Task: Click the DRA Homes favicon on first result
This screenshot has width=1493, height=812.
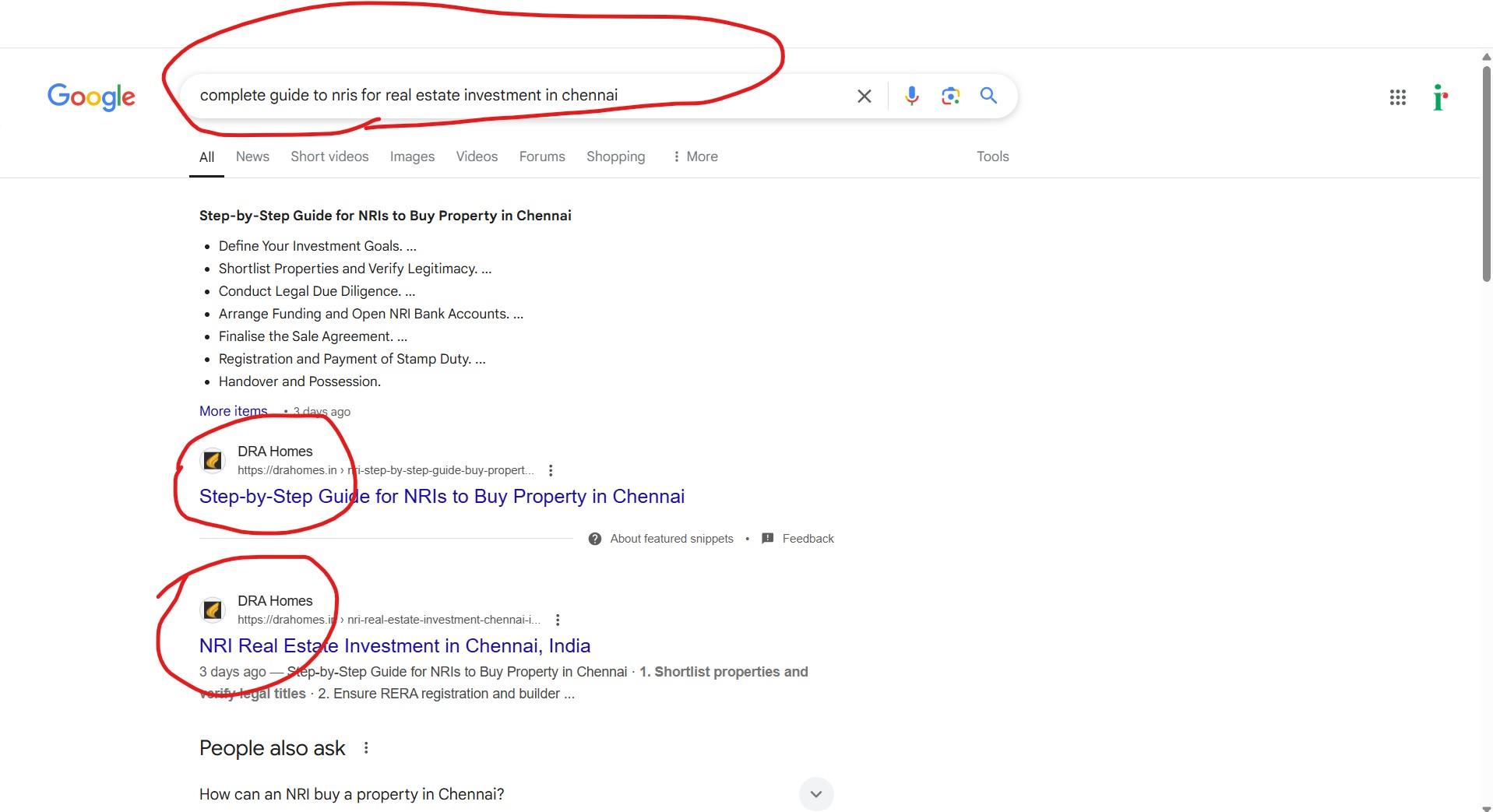Action: [x=213, y=459]
